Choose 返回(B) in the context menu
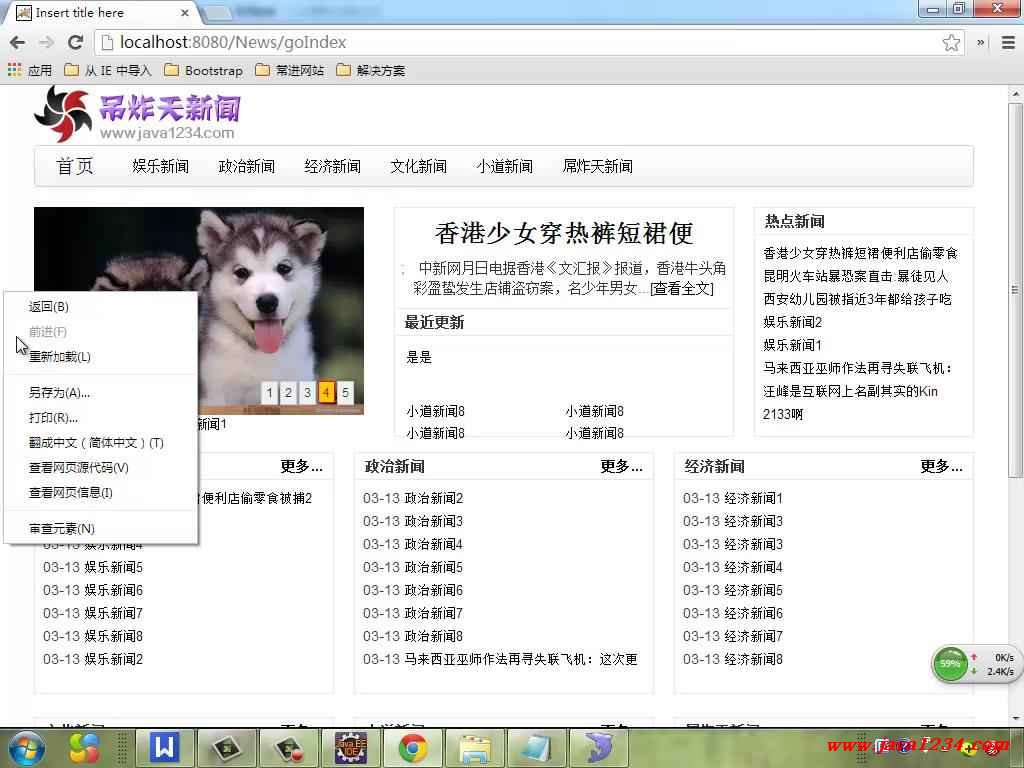The image size is (1024, 768). [x=101, y=306]
